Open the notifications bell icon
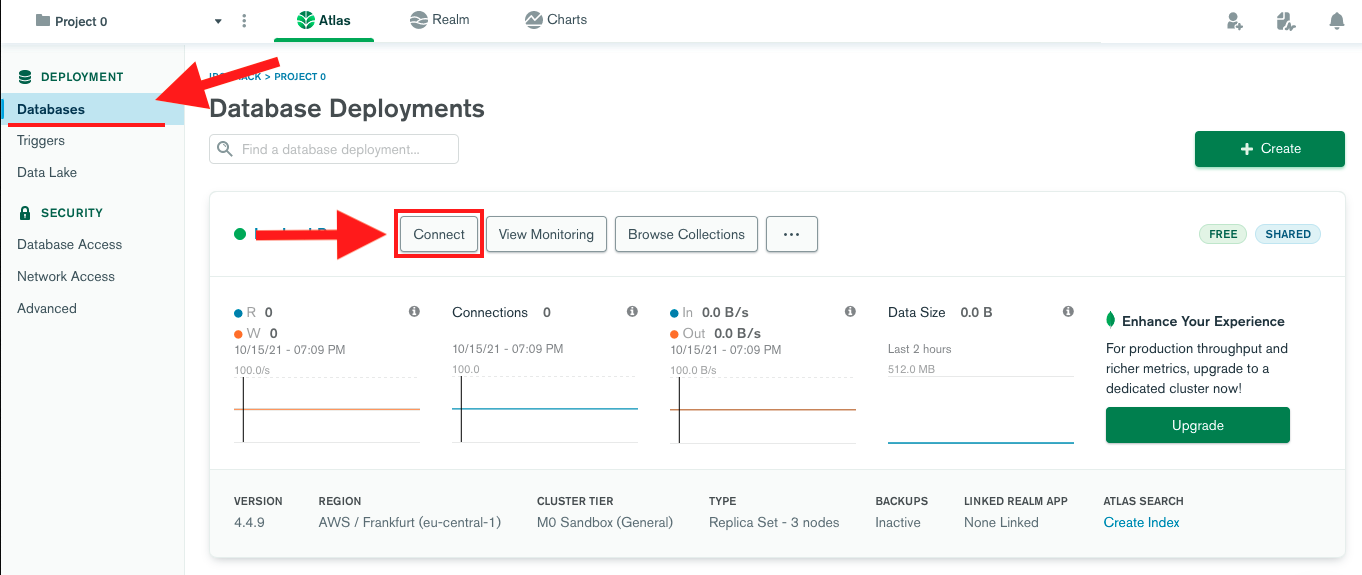1362x575 pixels. point(1337,21)
